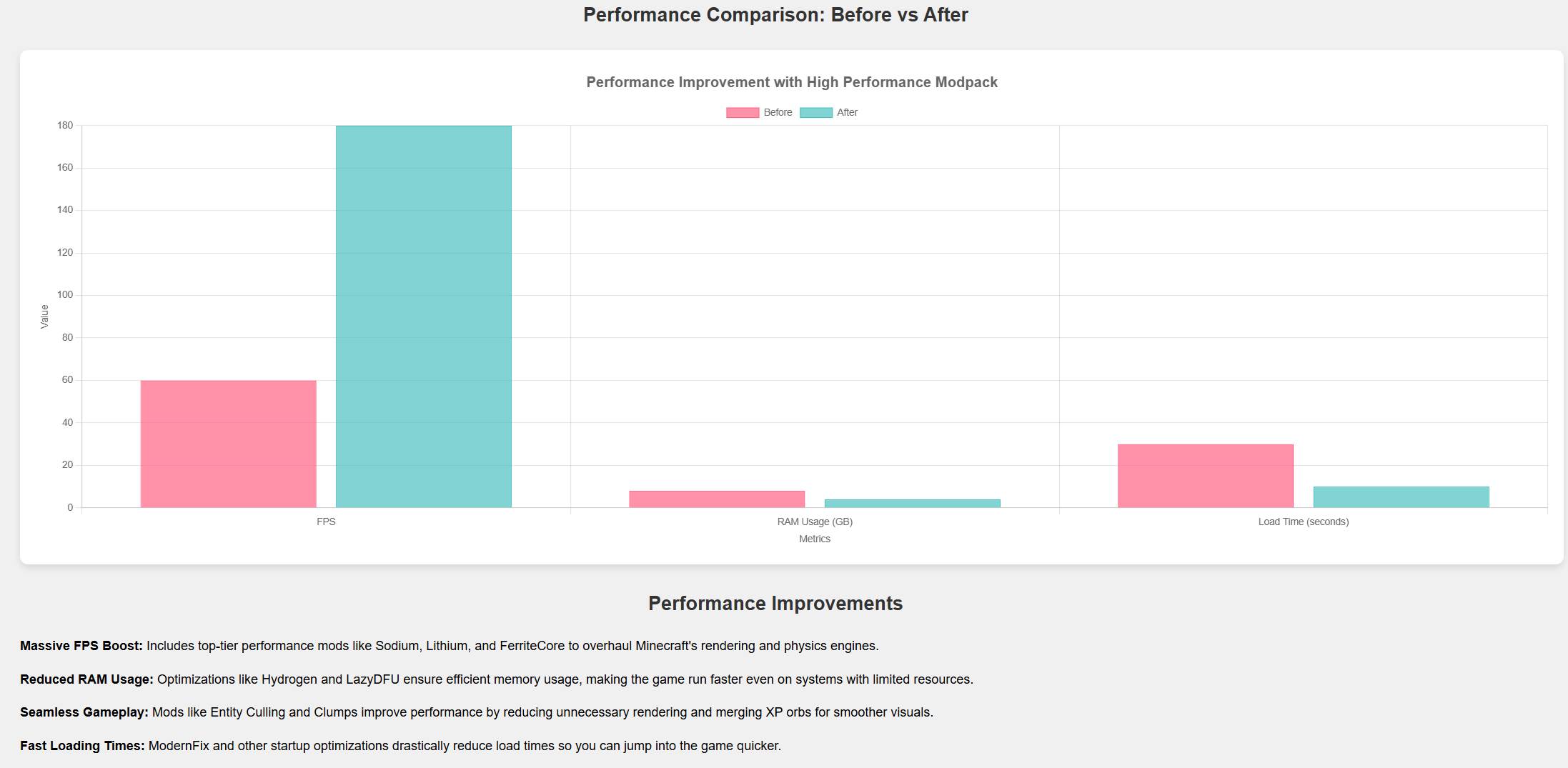Click the chart title about High Performance Modpack
The width and height of the screenshot is (1568, 768).
792,83
